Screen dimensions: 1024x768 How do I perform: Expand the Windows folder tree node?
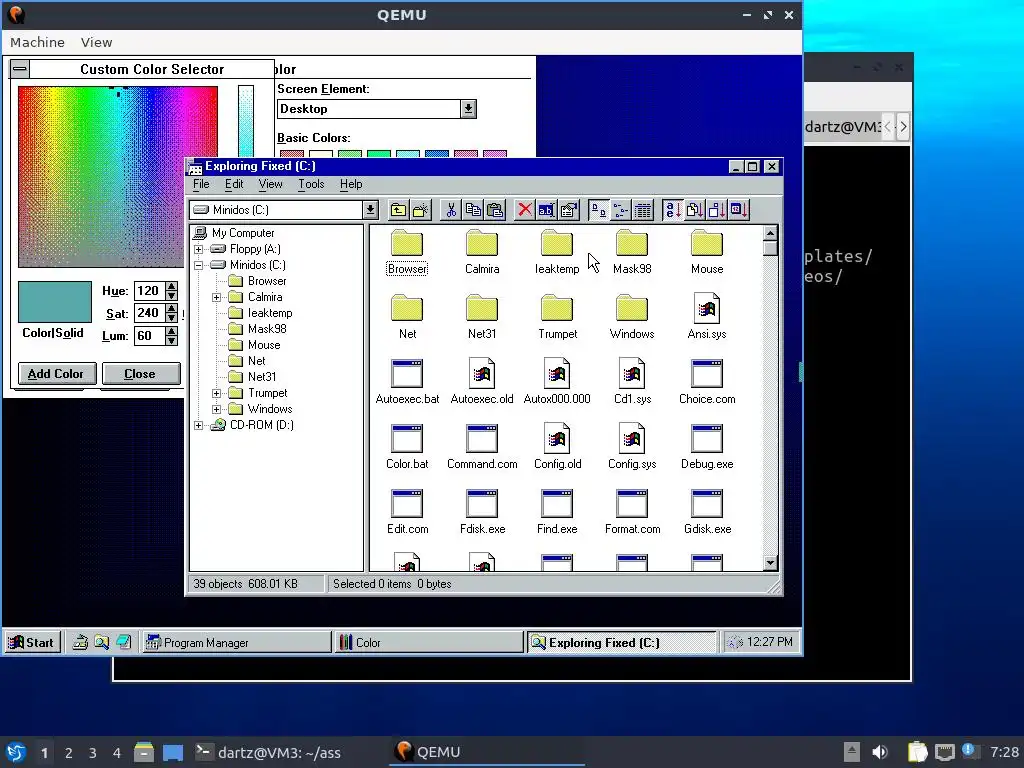click(x=216, y=409)
